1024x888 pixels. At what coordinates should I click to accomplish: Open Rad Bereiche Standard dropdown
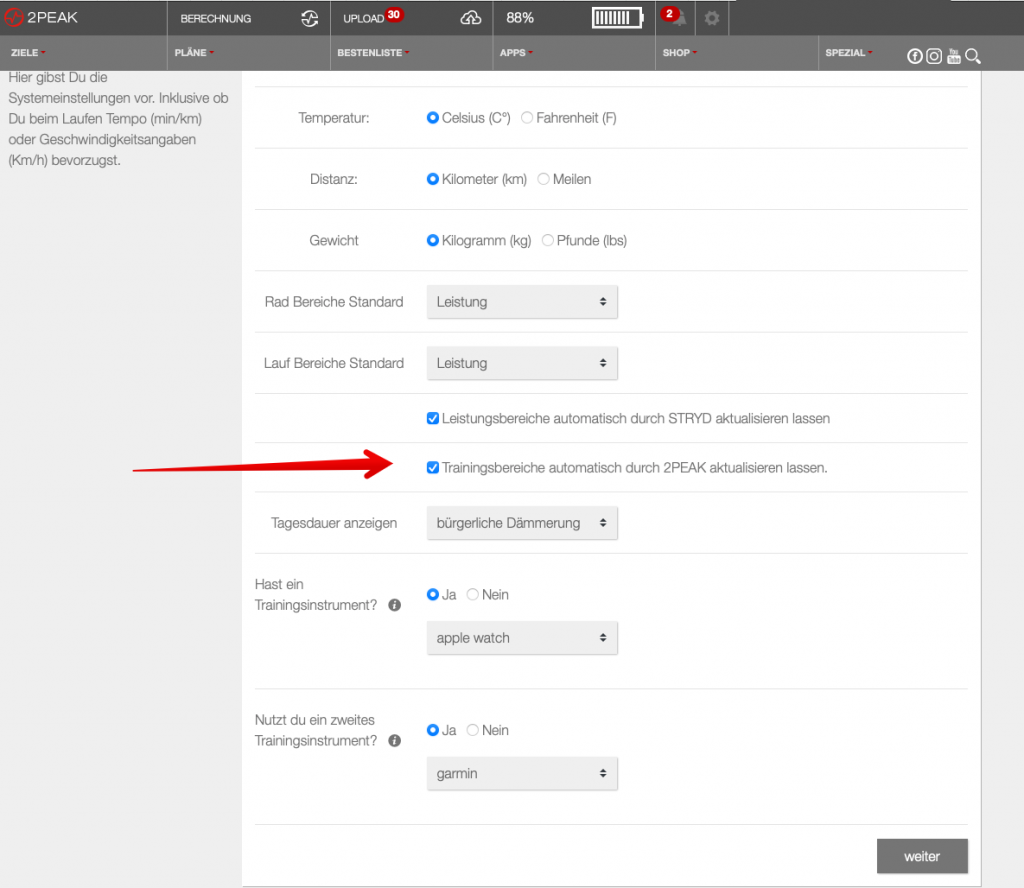pos(522,302)
